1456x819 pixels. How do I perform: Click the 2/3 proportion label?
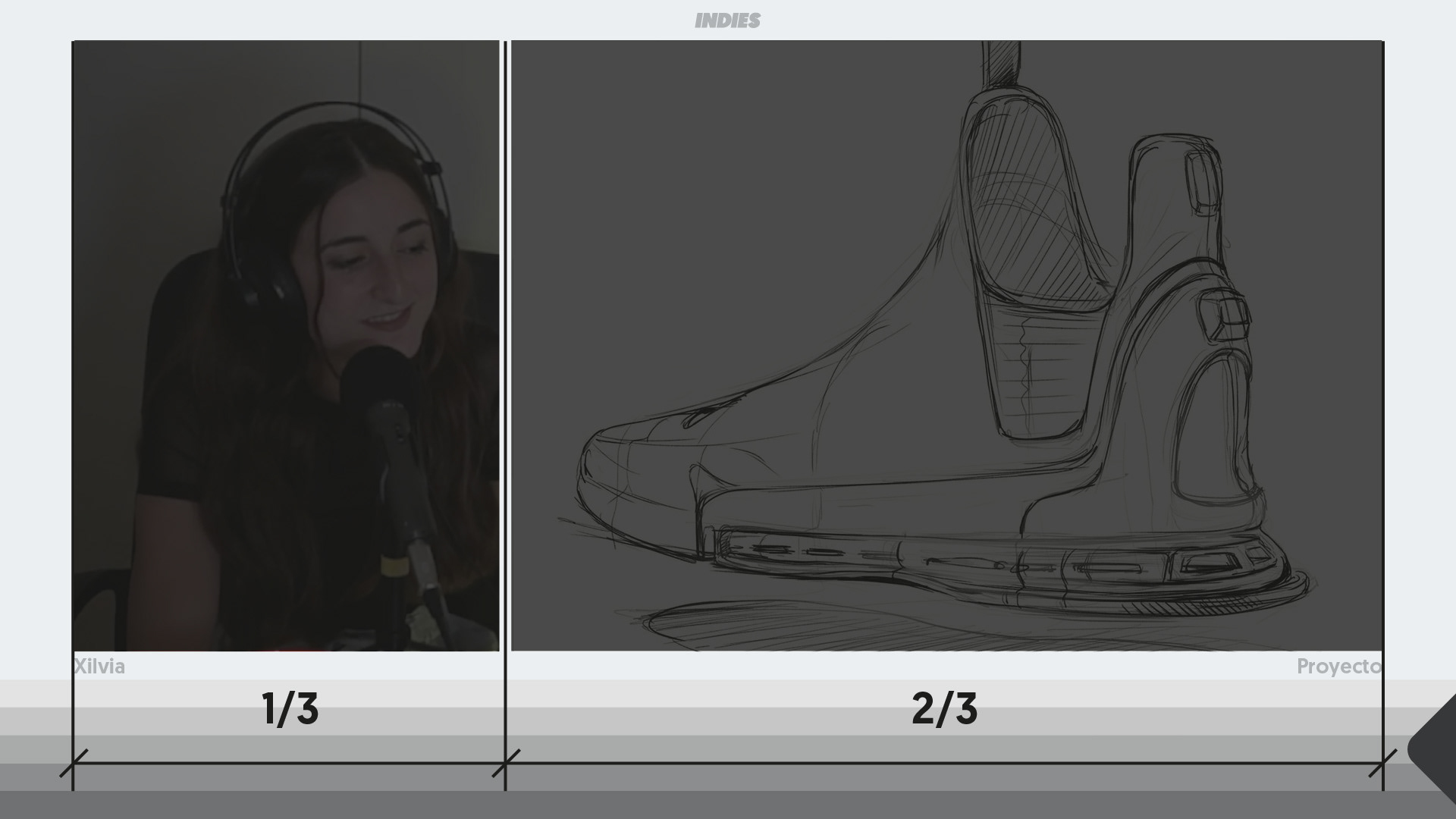click(x=944, y=708)
